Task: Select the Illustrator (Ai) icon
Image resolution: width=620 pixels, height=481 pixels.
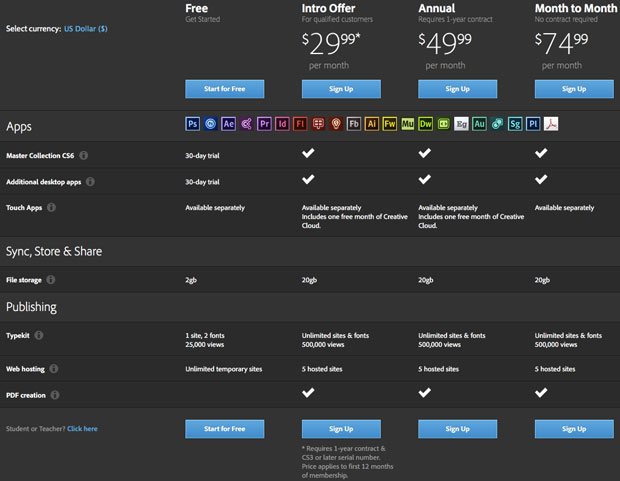Action: click(371, 125)
